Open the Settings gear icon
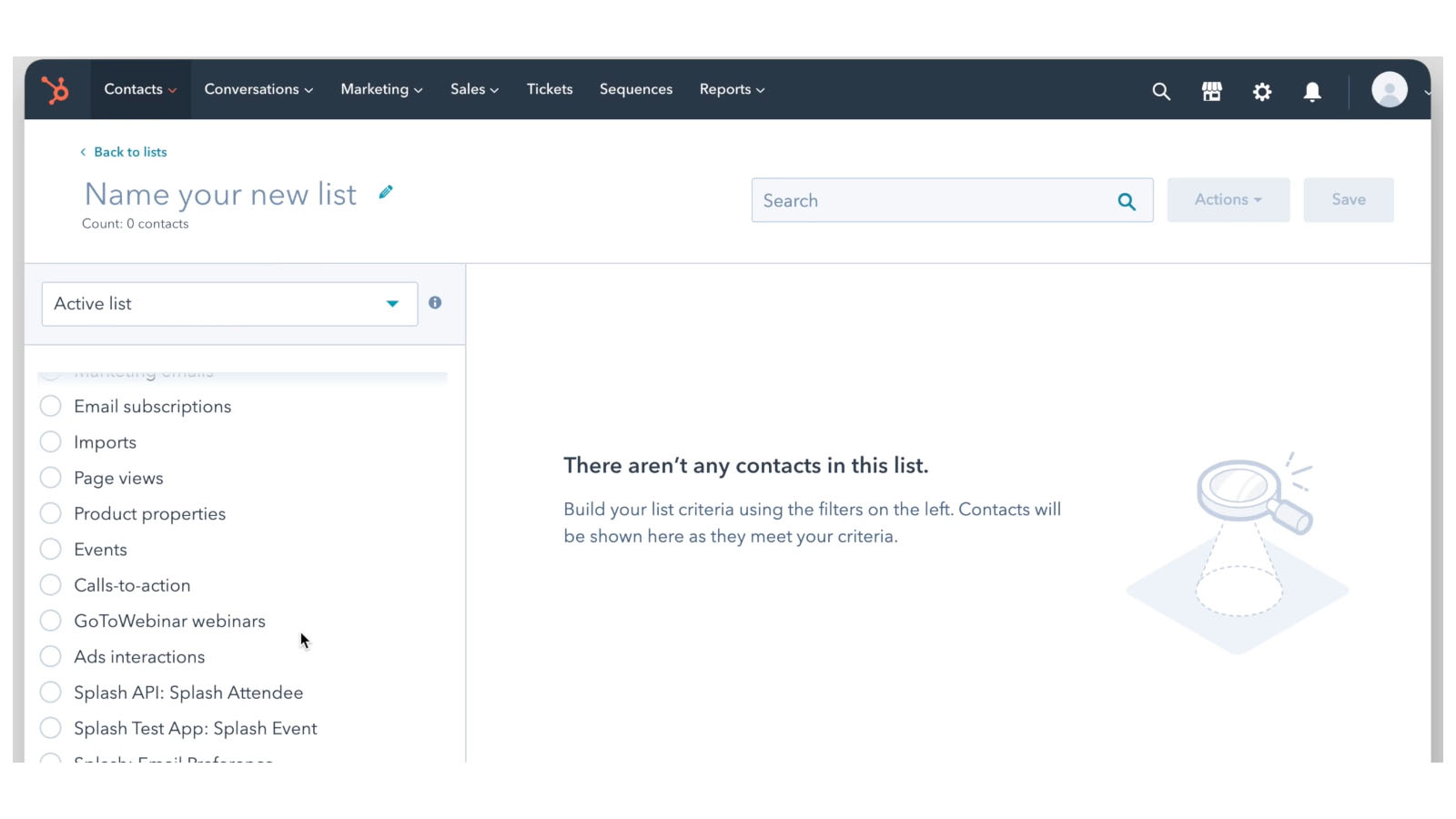1456x819 pixels. (1261, 91)
